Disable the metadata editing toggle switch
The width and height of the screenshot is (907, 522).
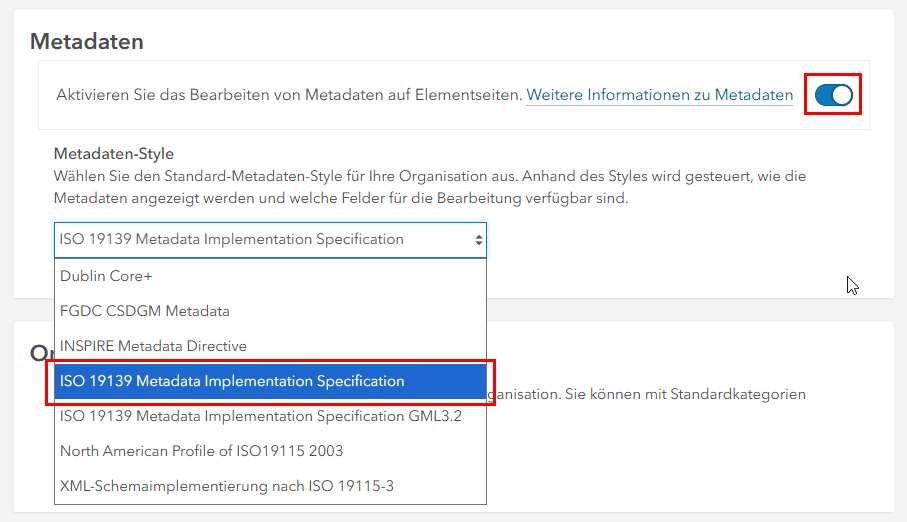point(832,95)
